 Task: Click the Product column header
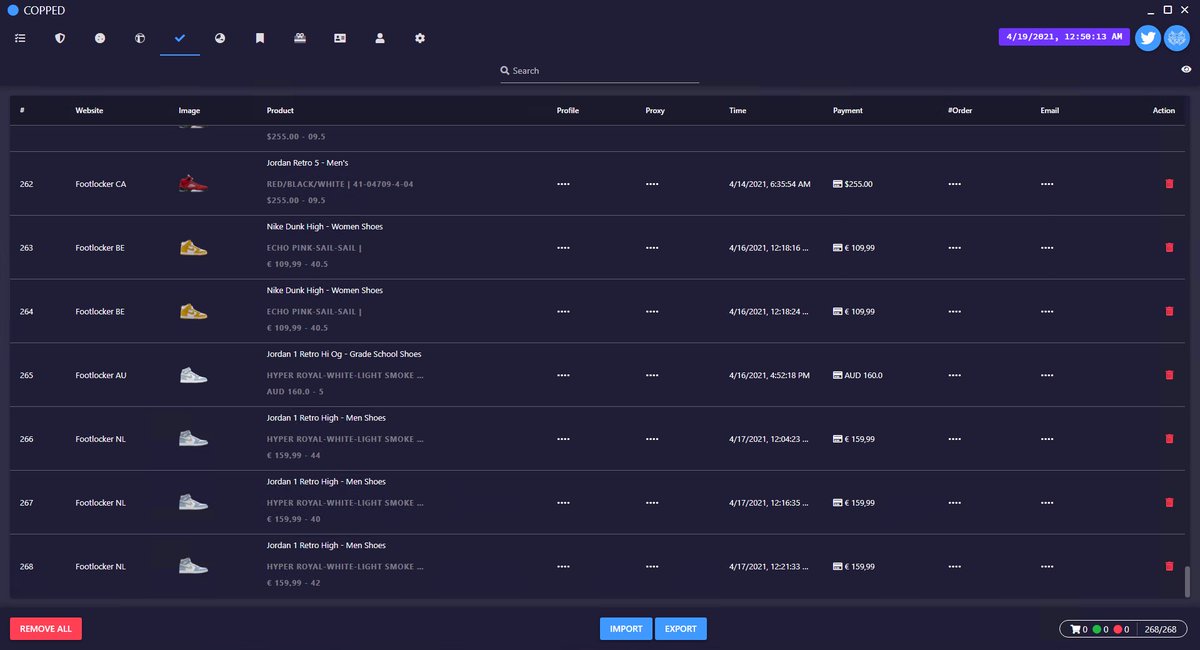(x=280, y=110)
